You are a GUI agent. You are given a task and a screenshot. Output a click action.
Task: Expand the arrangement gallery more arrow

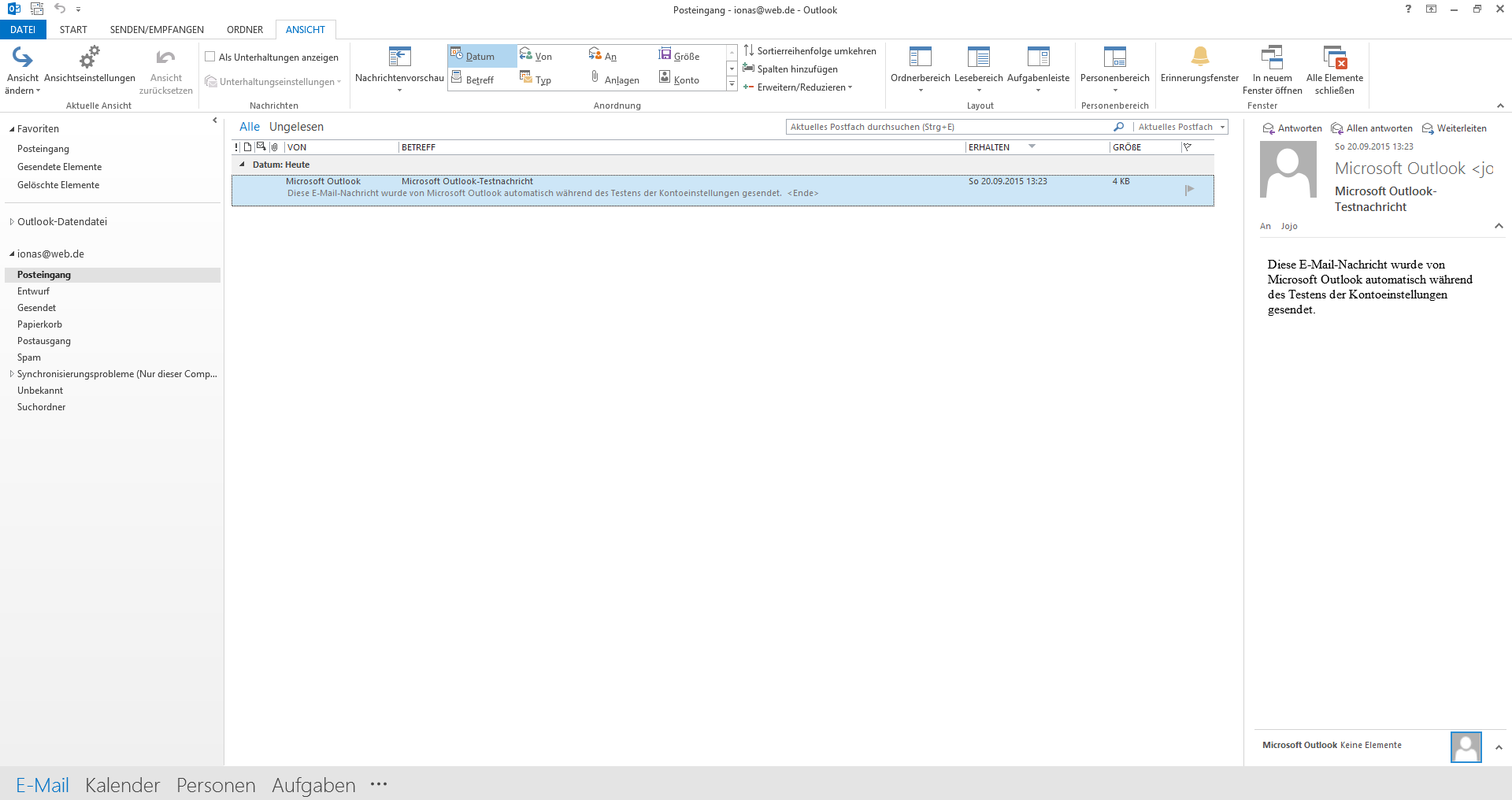pyautogui.click(x=732, y=83)
